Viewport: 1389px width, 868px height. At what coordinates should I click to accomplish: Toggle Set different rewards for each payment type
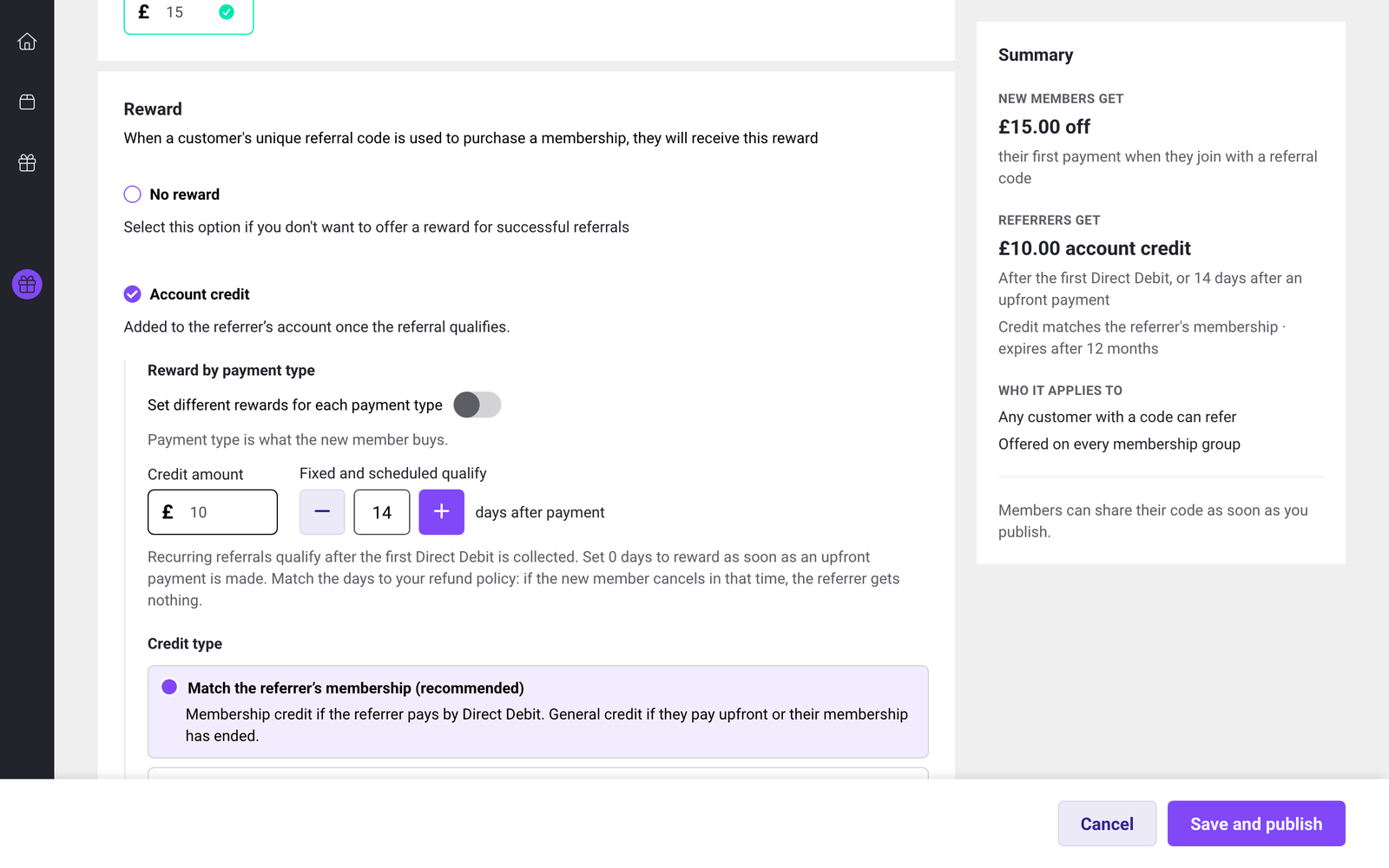tap(477, 404)
